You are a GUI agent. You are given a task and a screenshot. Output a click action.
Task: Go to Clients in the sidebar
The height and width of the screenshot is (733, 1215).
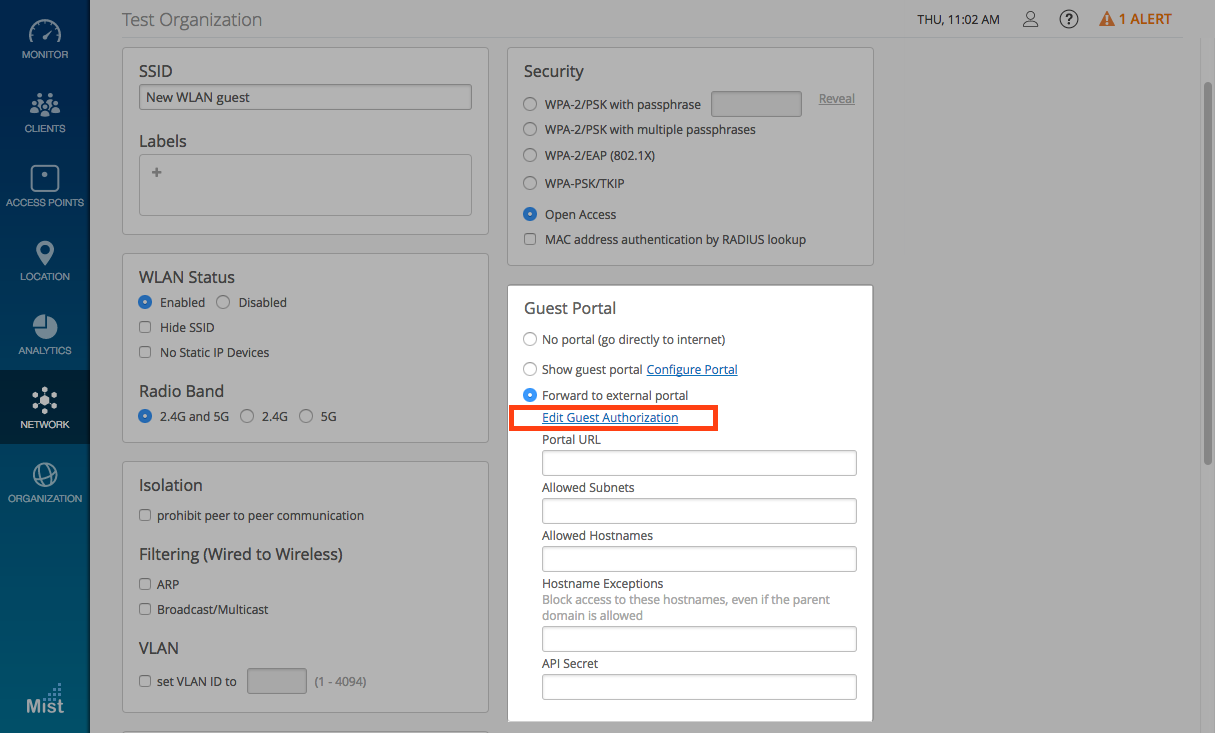click(x=45, y=111)
